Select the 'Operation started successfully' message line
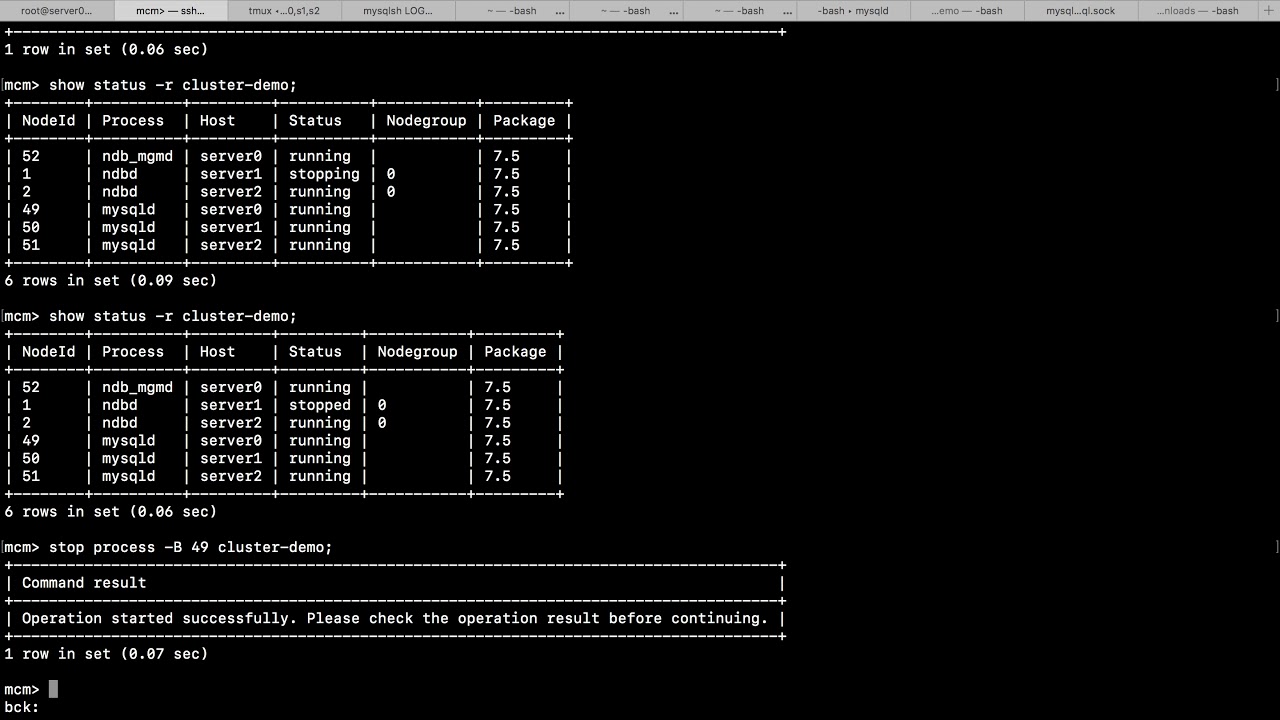1280x720 pixels. click(395, 618)
